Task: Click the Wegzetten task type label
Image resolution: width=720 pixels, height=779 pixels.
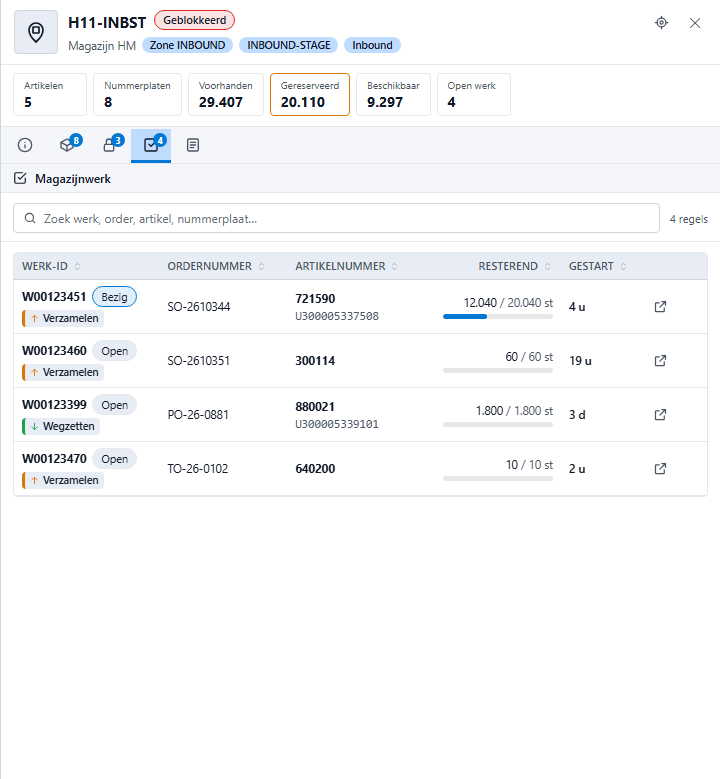Action: click(62, 426)
